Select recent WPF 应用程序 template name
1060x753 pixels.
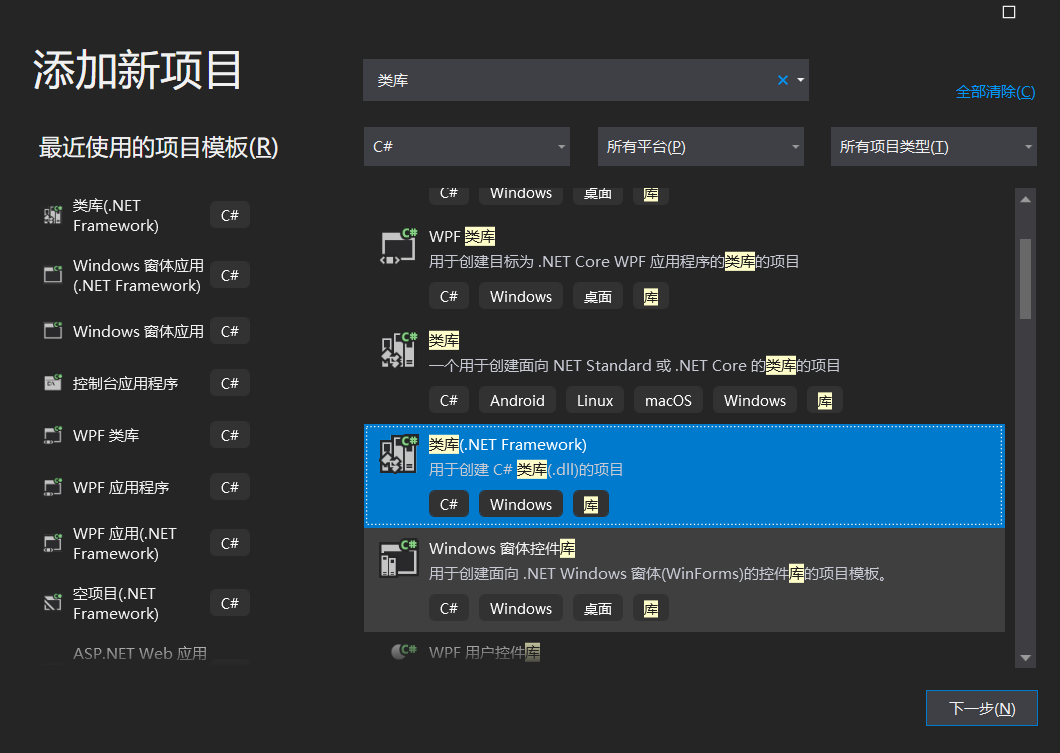(x=121, y=487)
